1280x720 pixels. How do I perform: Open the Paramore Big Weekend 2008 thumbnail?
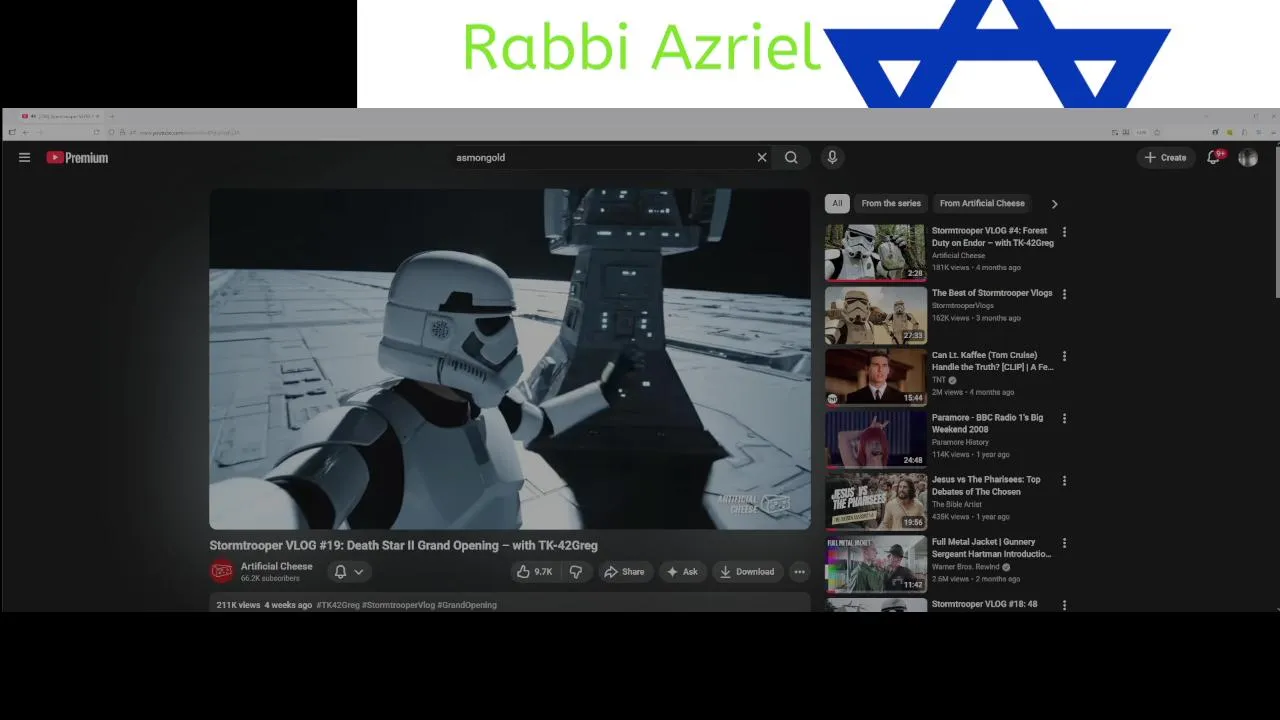pos(876,439)
